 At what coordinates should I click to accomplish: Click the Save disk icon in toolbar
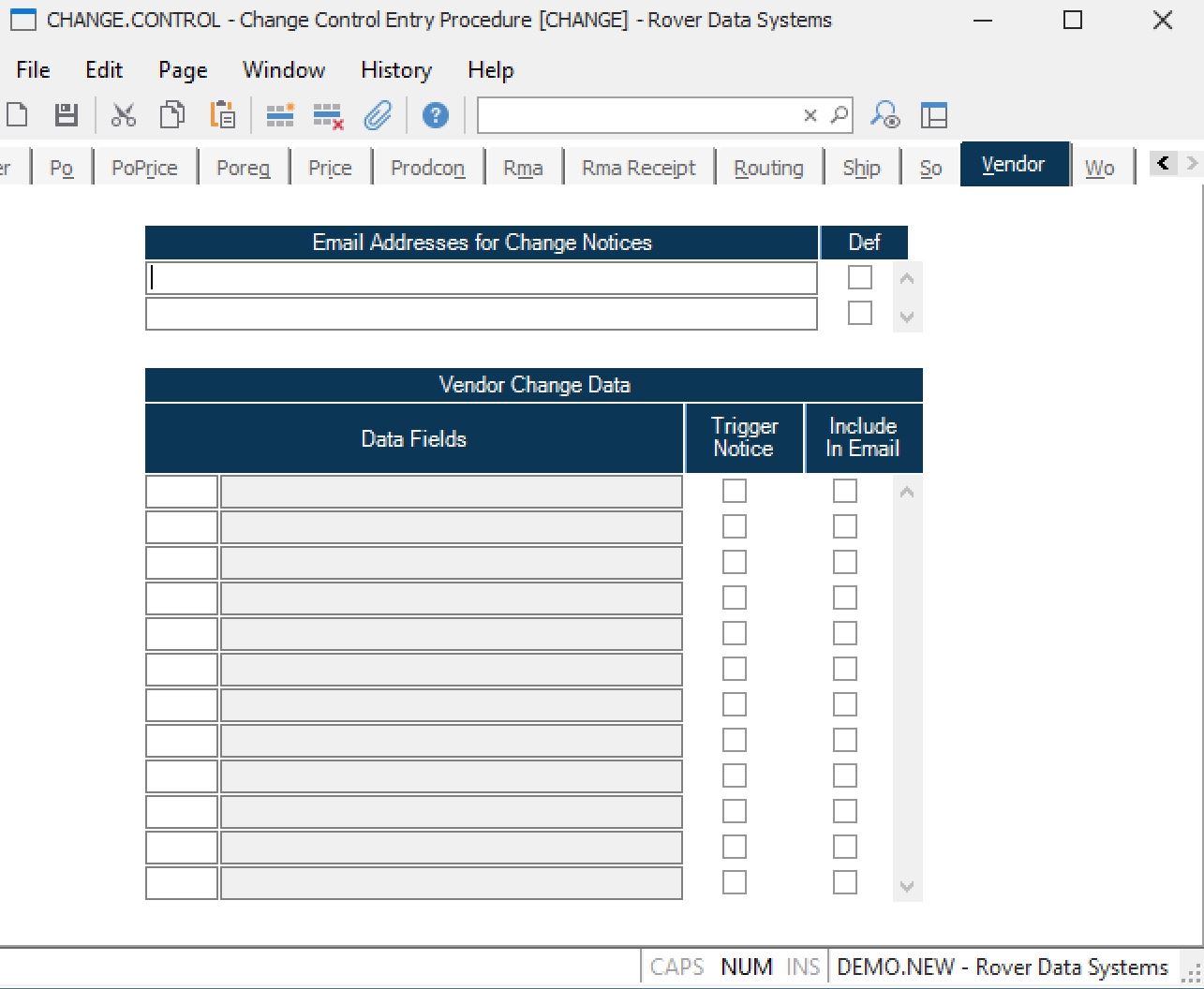[66, 115]
